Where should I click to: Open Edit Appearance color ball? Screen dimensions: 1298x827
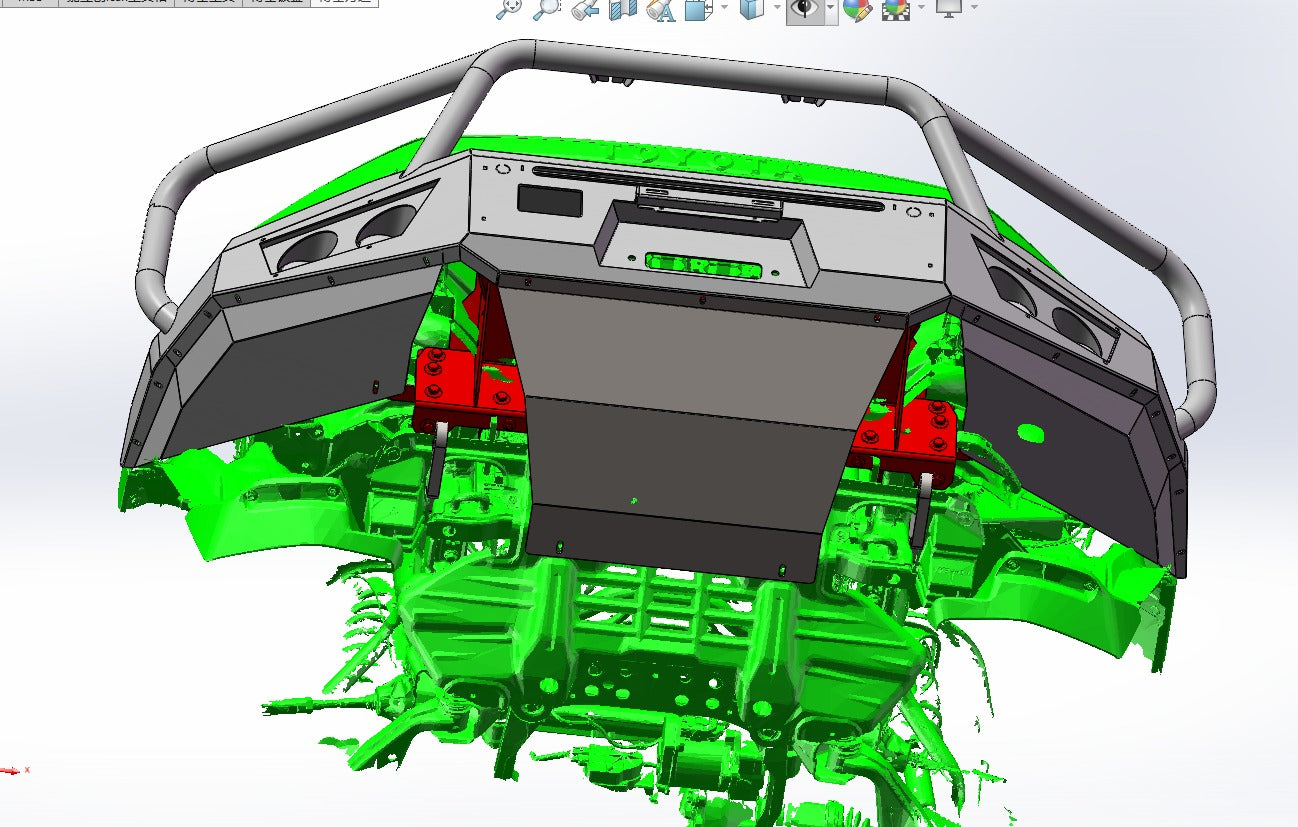click(x=857, y=10)
